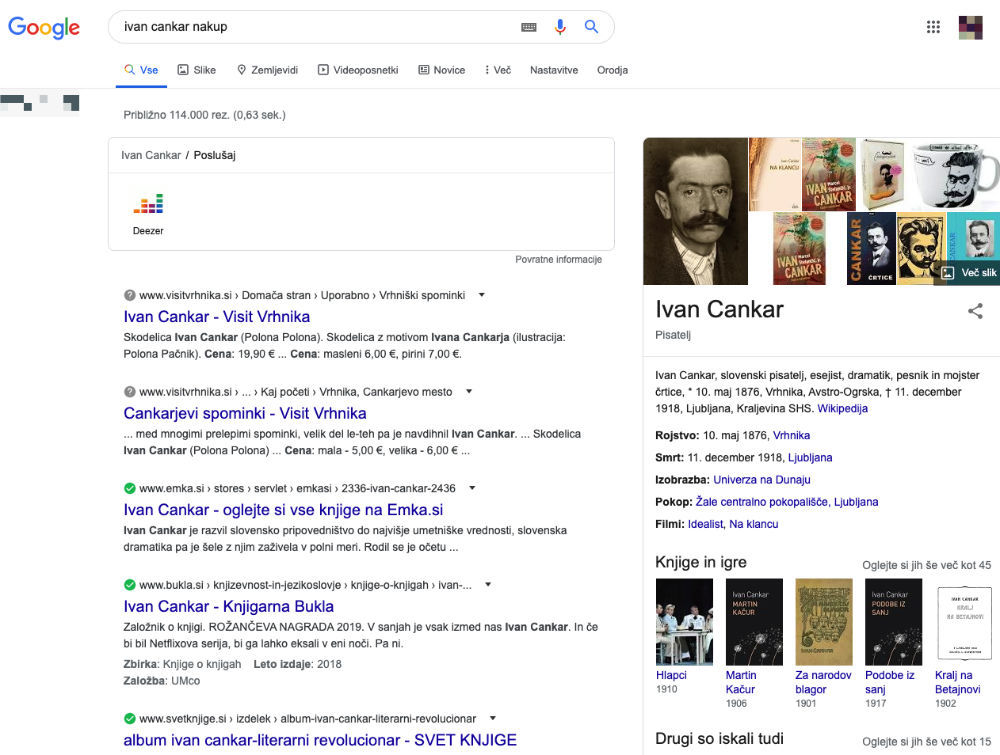This screenshot has width=1000, height=755.
Task: Open album ivan cankar-literarni revolucionar result
Action: [x=320, y=740]
